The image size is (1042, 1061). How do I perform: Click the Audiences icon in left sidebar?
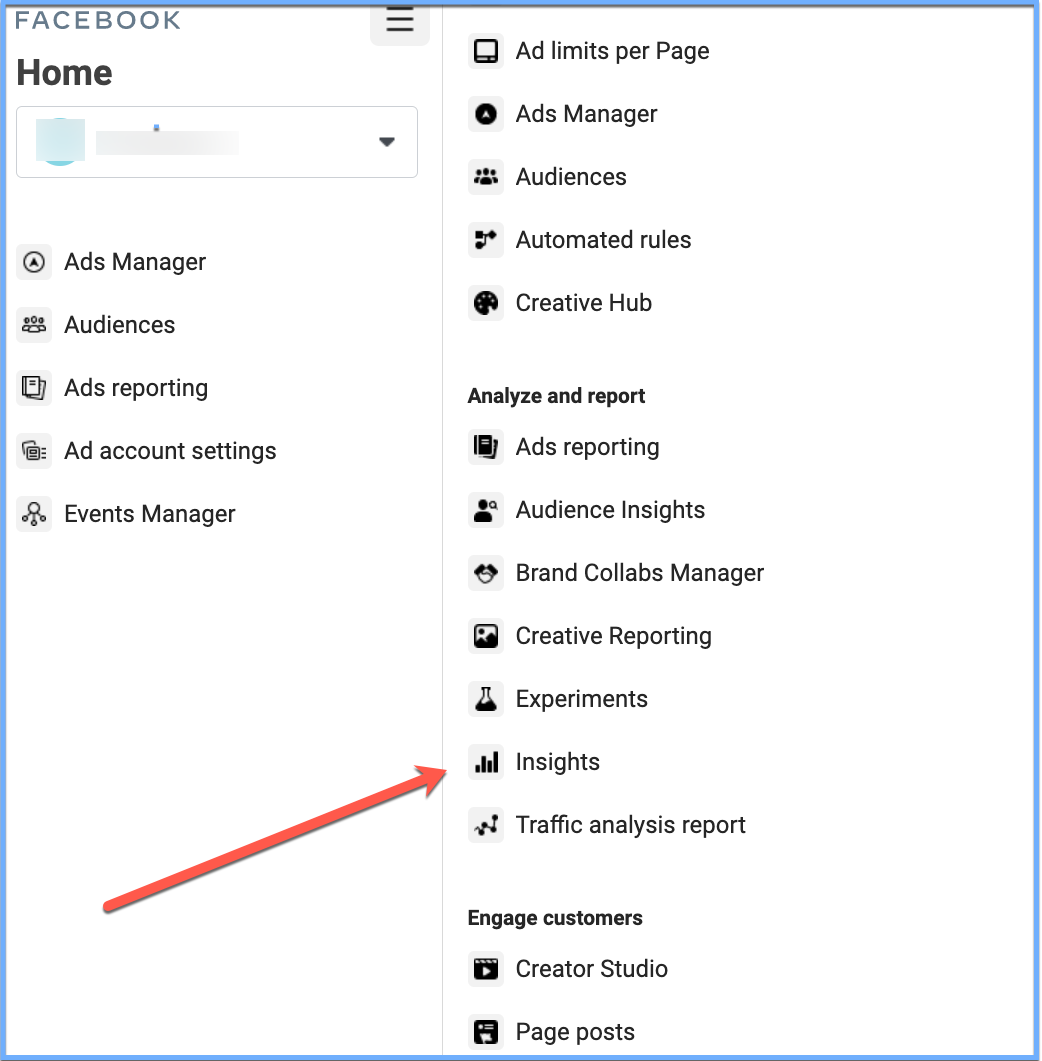34,325
